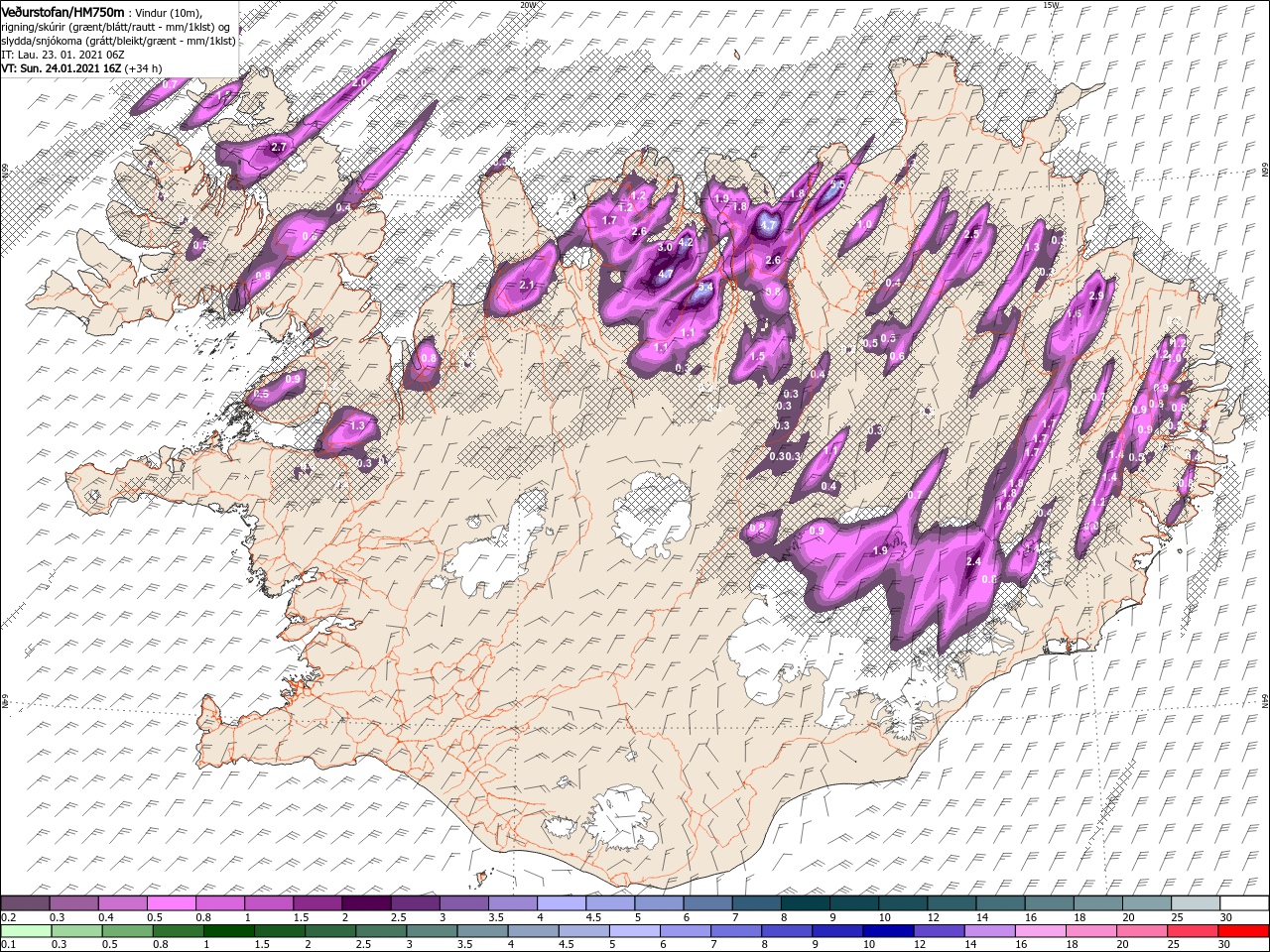Click the 20W longitude label
The width and height of the screenshot is (1270, 952).
pos(528,5)
